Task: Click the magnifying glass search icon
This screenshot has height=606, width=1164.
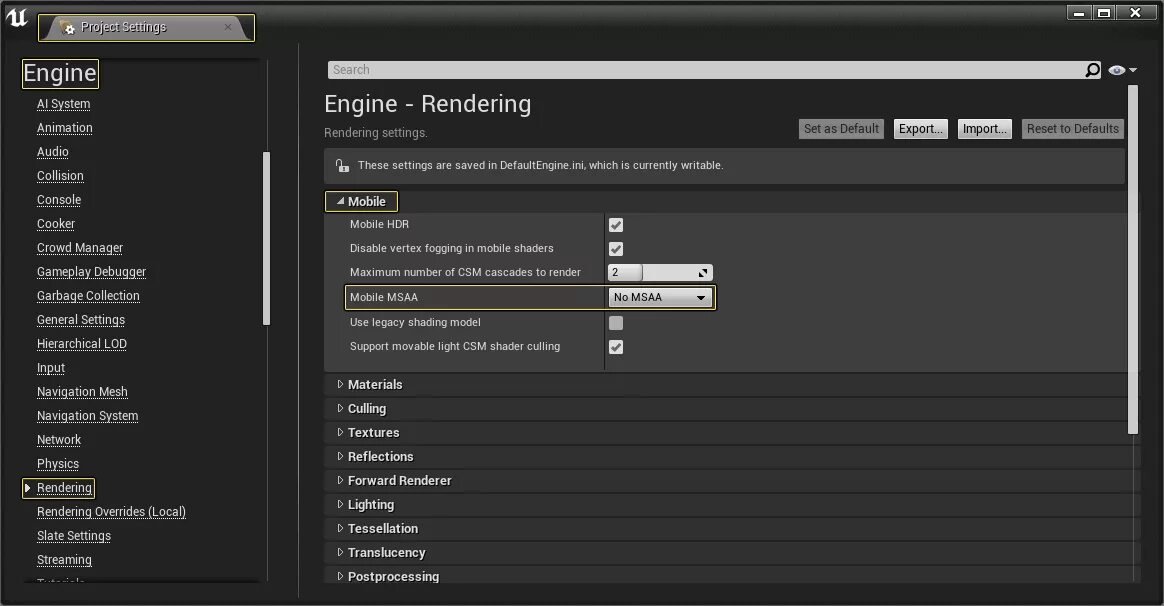Action: click(x=1094, y=69)
